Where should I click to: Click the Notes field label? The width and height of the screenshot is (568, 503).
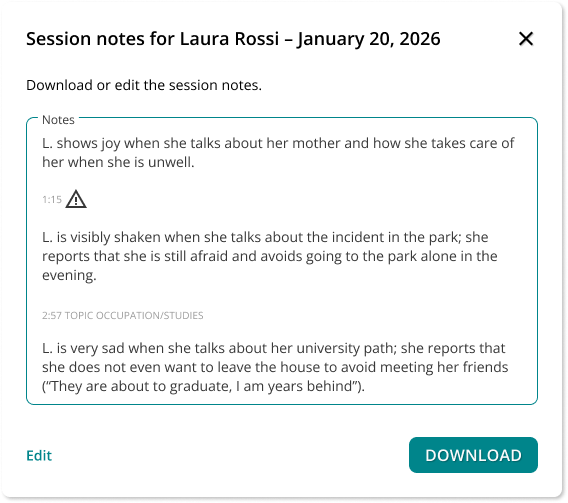click(58, 120)
